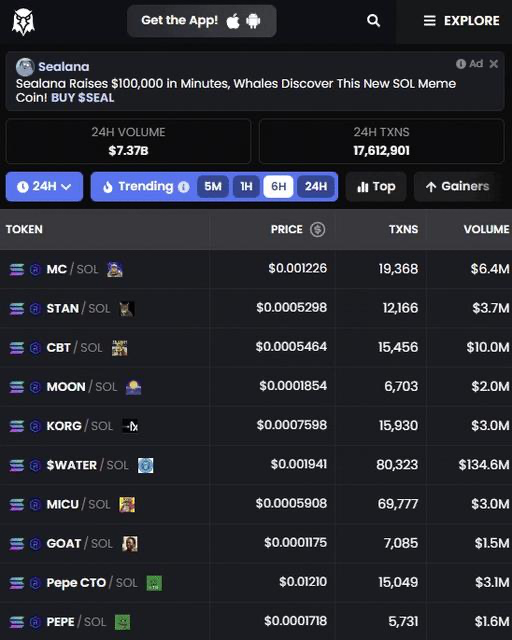Click the Pepe CTO price $0.01210
This screenshot has height=640, width=512.
[x=303, y=582]
